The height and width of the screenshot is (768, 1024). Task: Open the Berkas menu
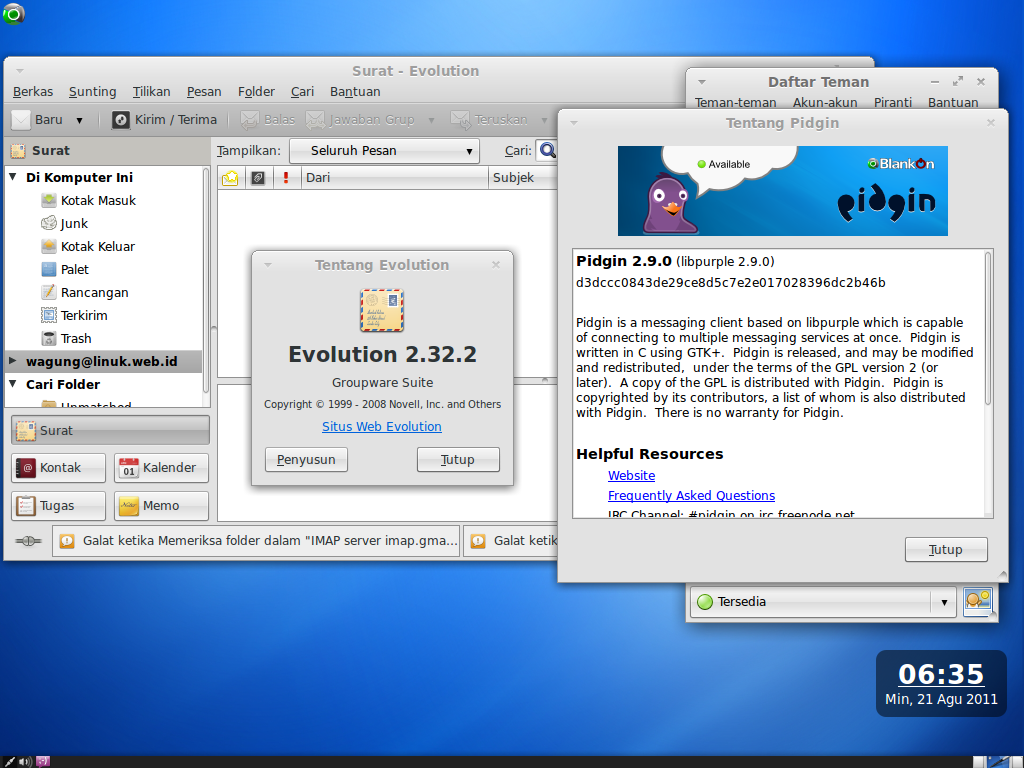33,91
